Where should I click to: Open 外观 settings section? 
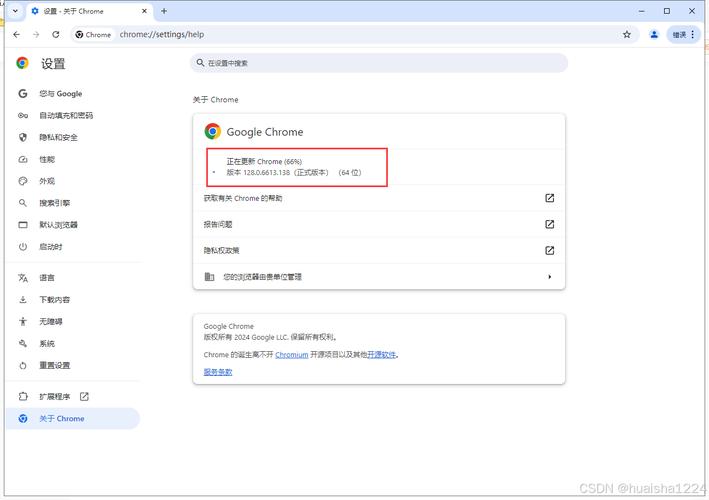click(x=47, y=181)
